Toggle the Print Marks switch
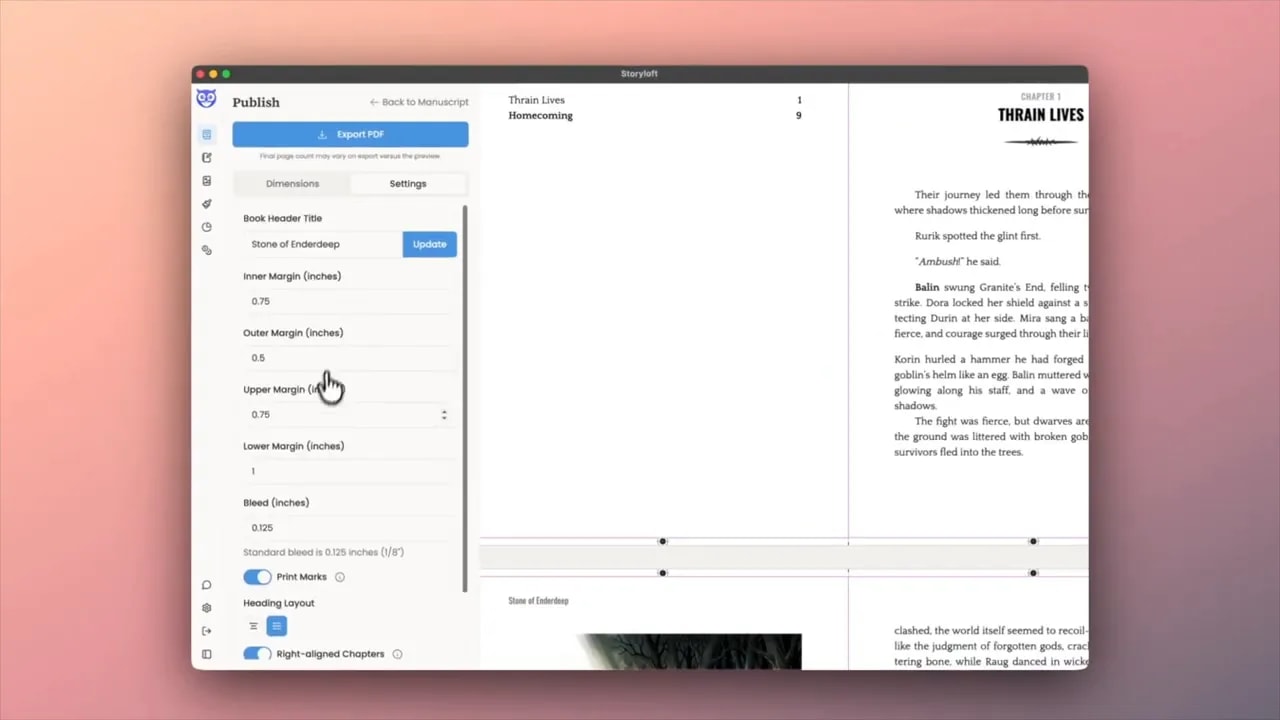This screenshot has width=1280, height=720. coord(257,577)
